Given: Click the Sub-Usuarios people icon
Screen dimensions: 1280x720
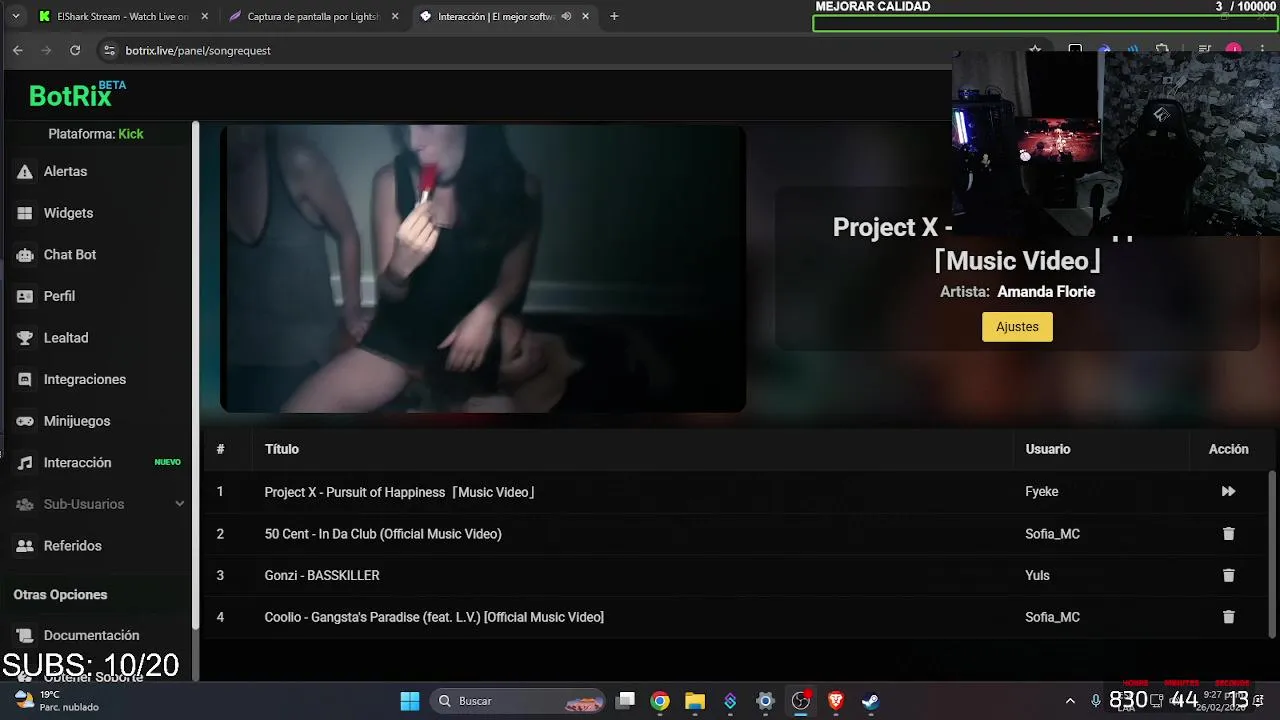Looking at the screenshot, I should click(x=25, y=505).
